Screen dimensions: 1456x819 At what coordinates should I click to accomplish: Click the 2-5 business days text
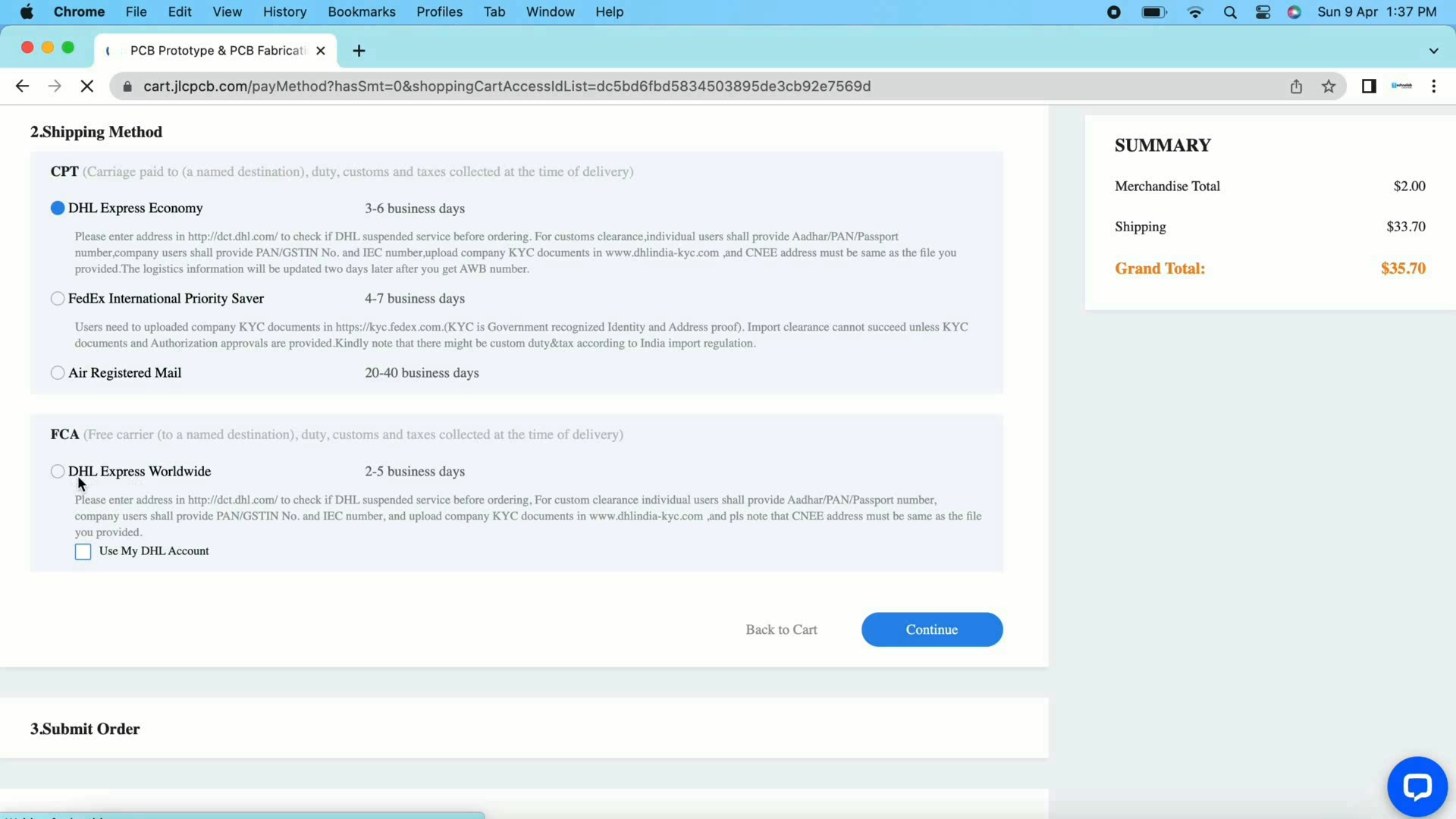415,472
